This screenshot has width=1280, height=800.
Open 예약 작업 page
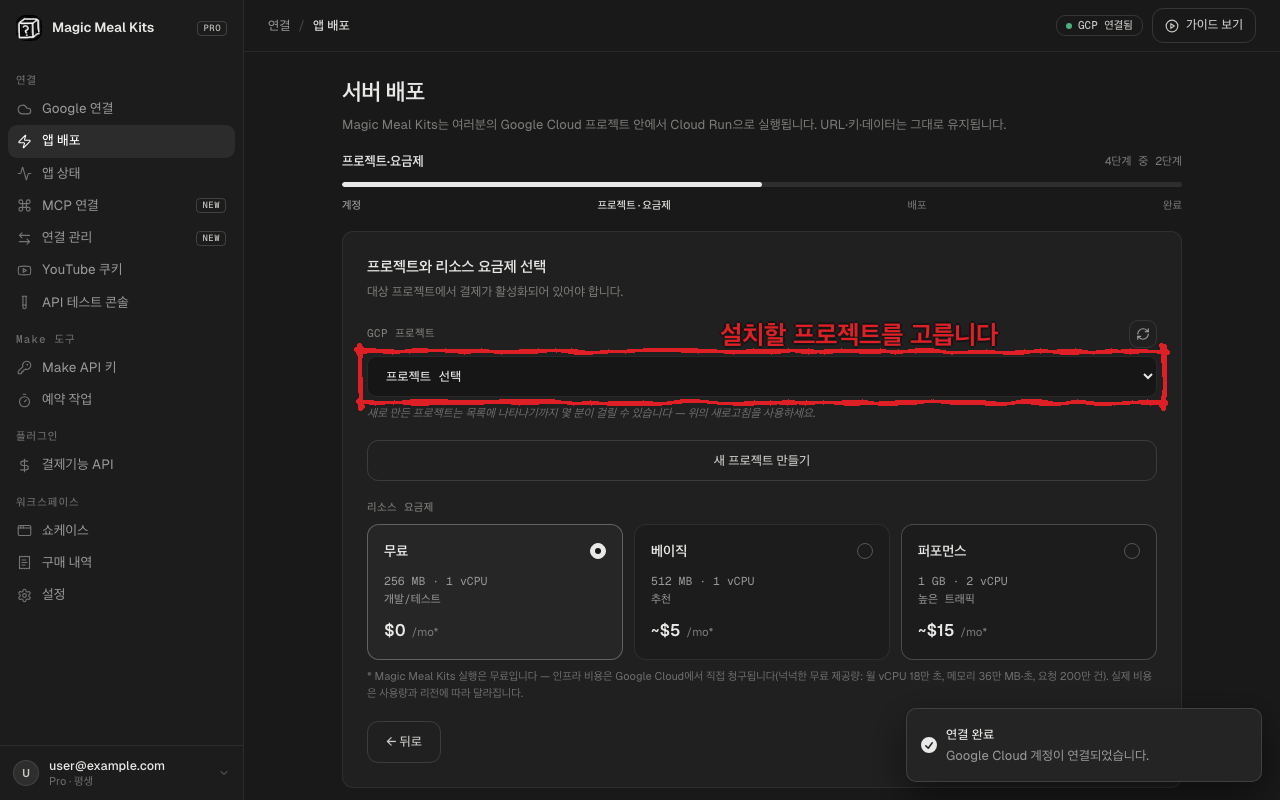[x=121, y=400]
